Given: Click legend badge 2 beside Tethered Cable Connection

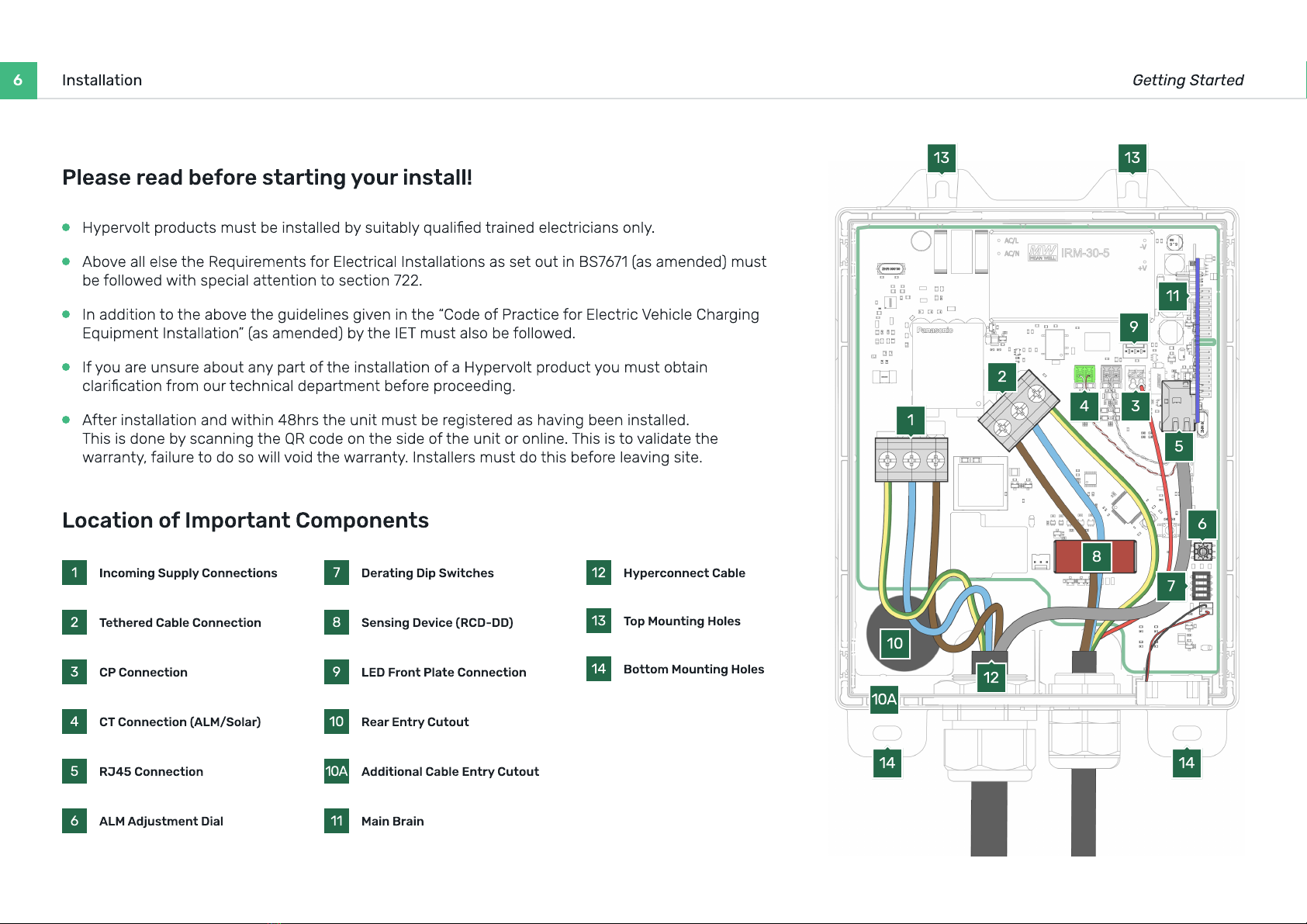Looking at the screenshot, I should [74, 622].
